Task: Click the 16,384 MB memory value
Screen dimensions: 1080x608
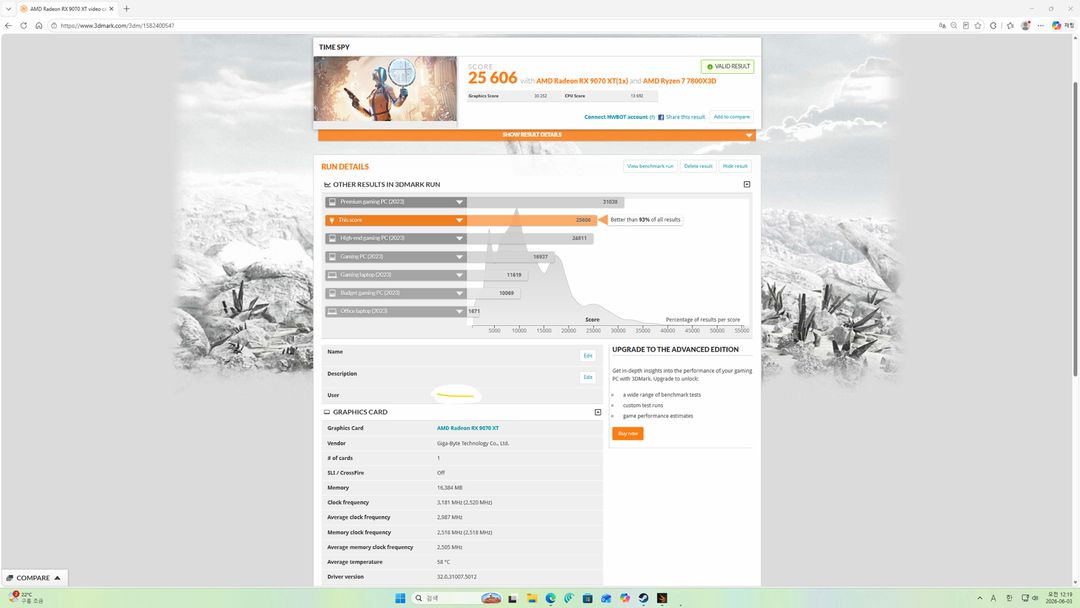Action: click(x=450, y=488)
